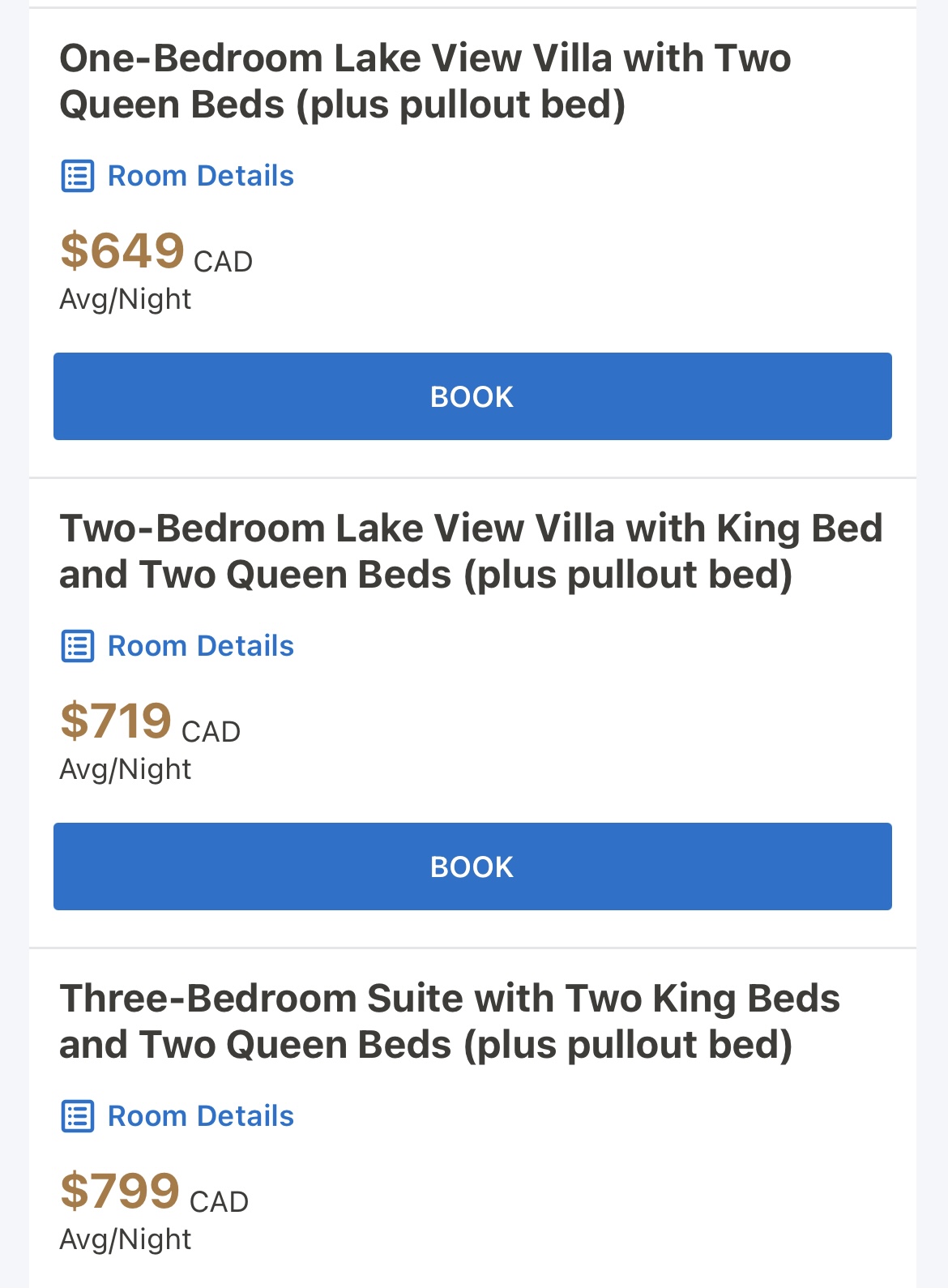This screenshot has width=948, height=1288.
Task: Tap the $799 price amount
Action: tap(120, 1191)
